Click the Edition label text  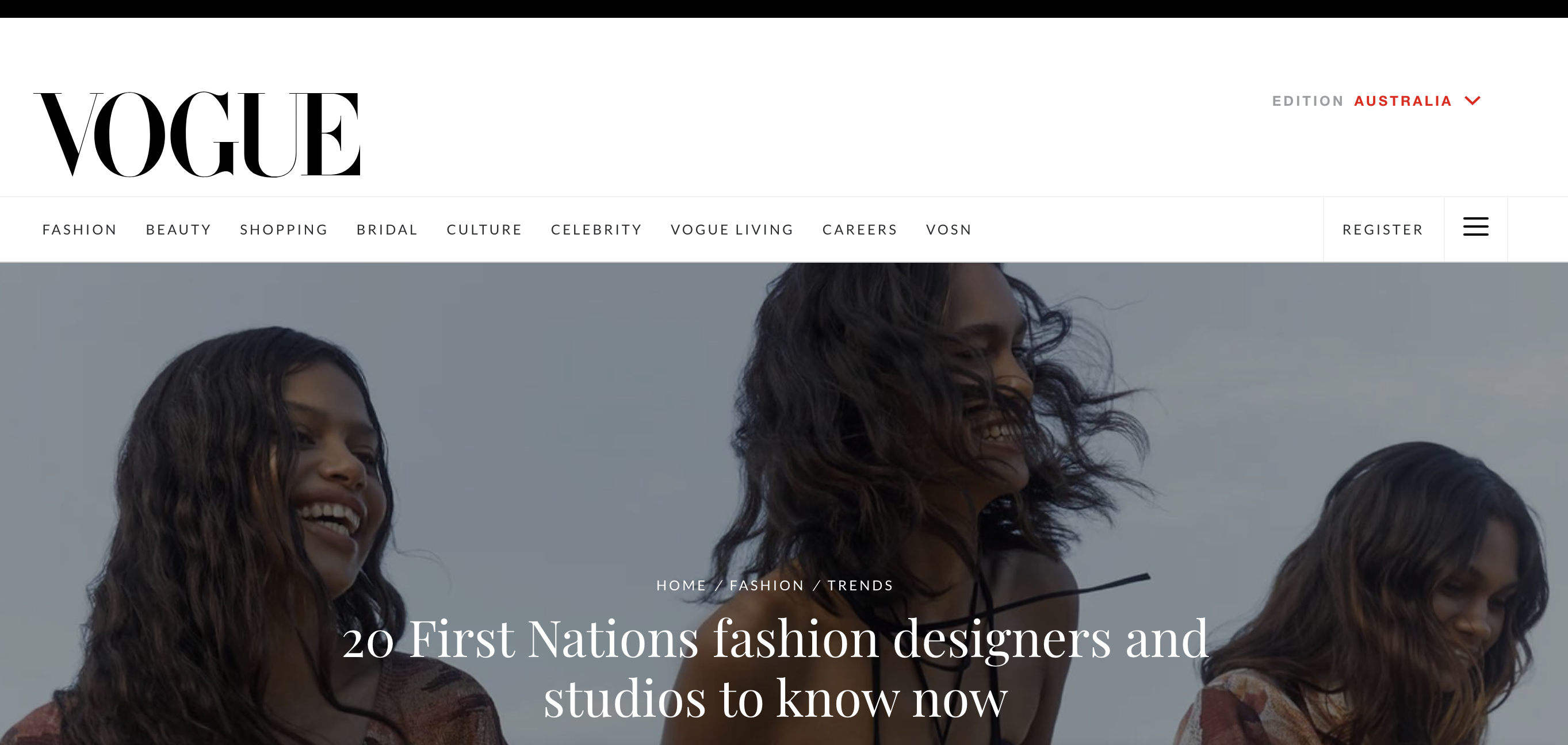tap(1307, 101)
